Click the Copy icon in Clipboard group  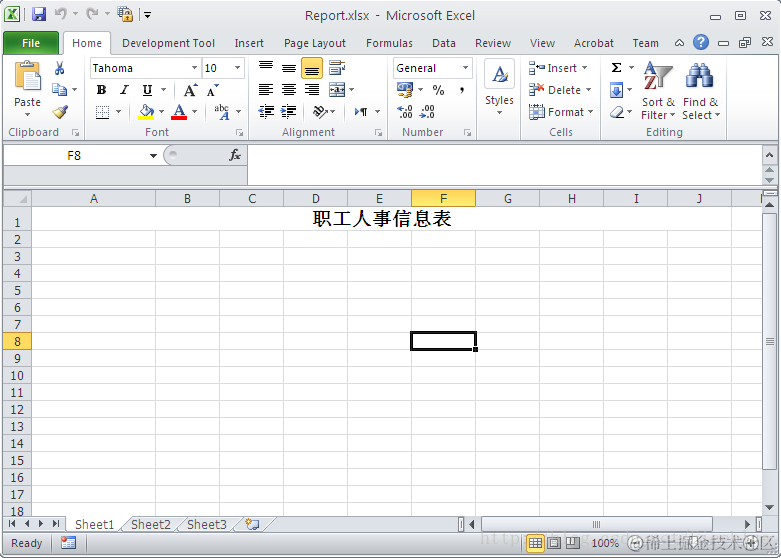tap(59, 90)
